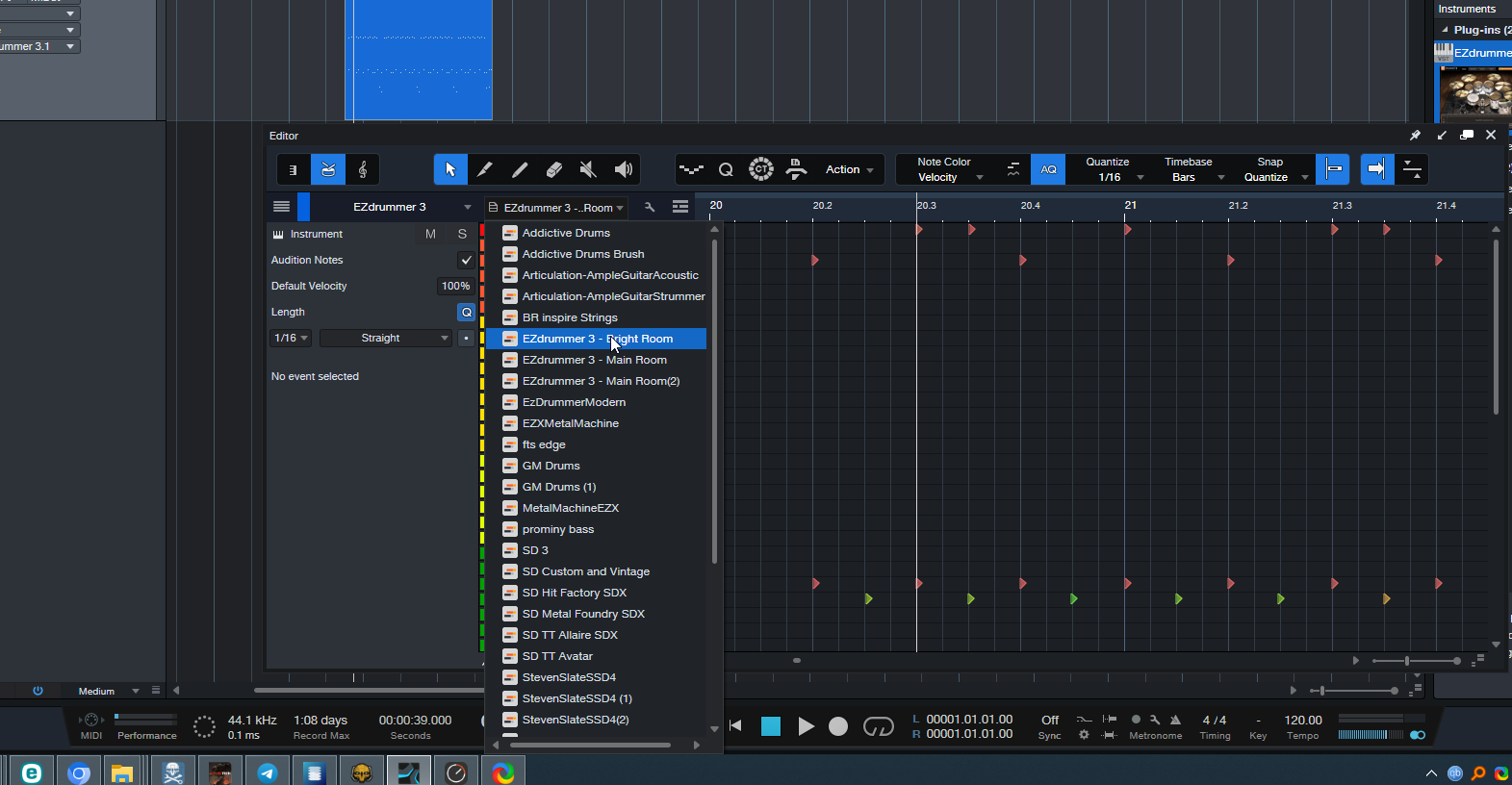
Task: Click the transport gear settings icon
Action: coord(1084,735)
